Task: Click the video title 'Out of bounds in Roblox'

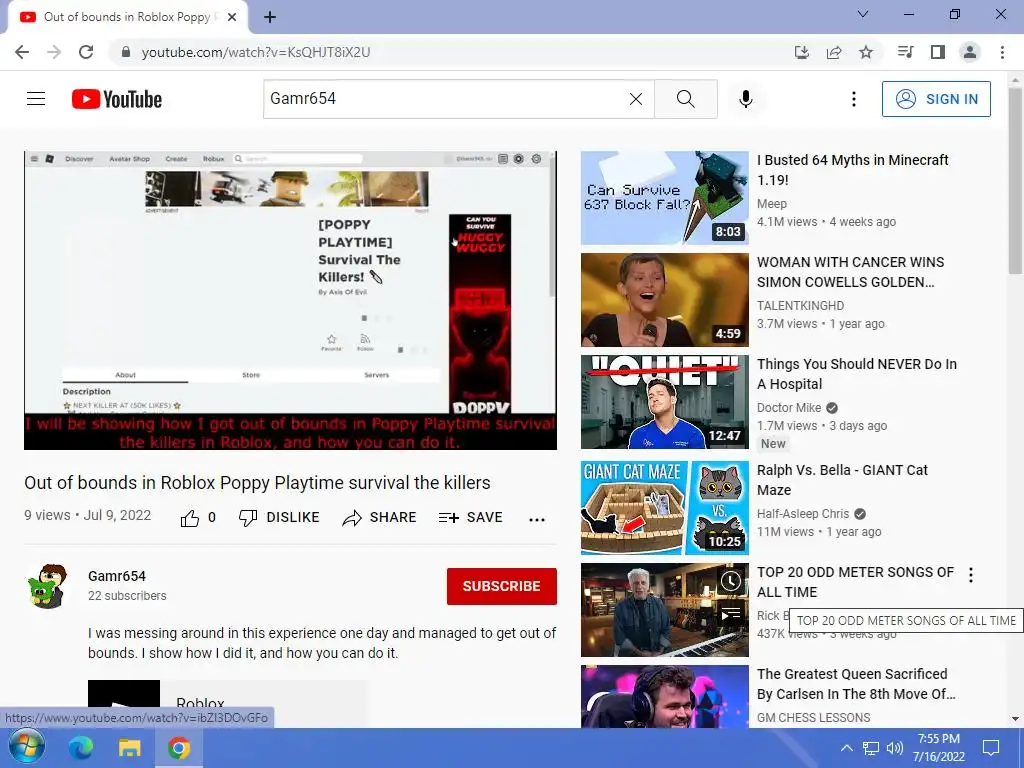Action: click(257, 483)
